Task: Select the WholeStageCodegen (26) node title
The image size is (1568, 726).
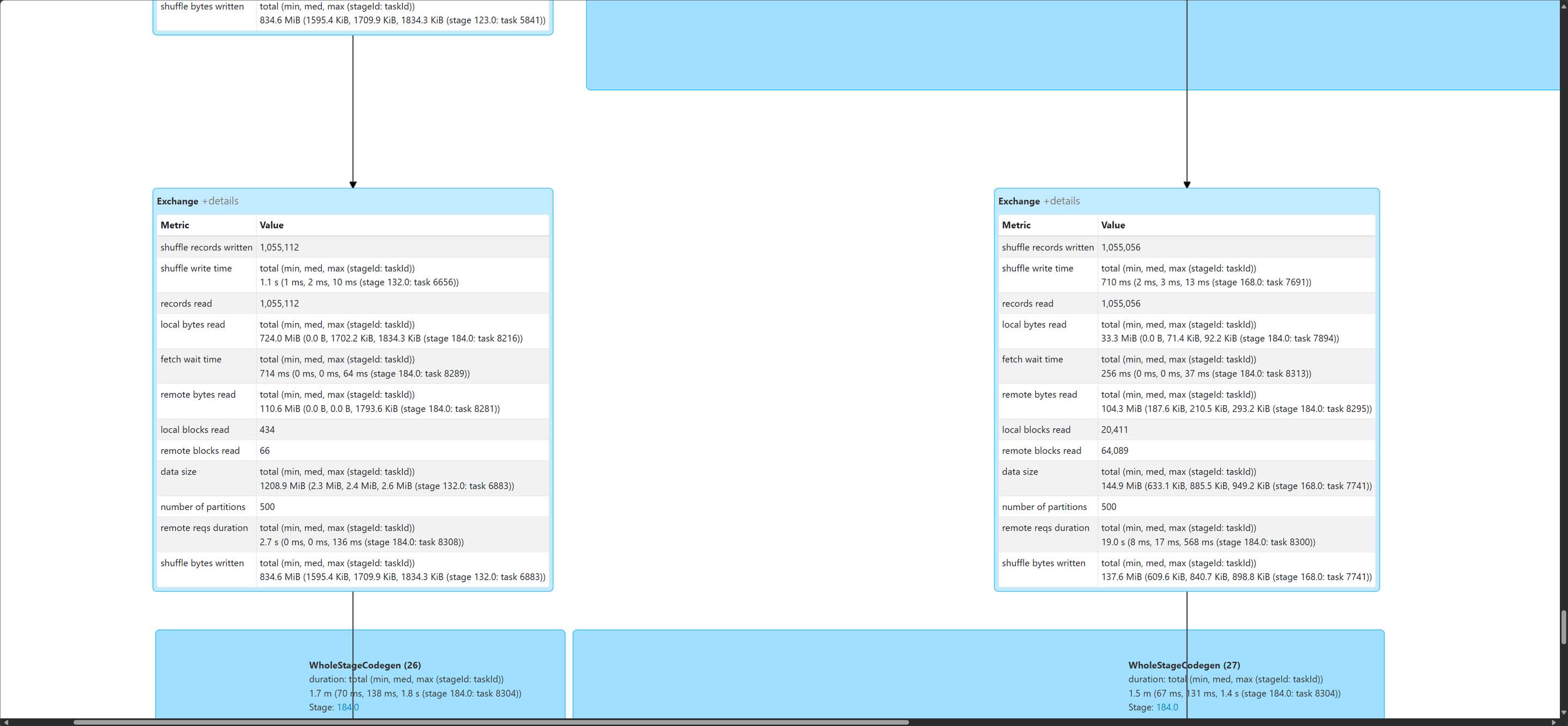Action: [365, 665]
